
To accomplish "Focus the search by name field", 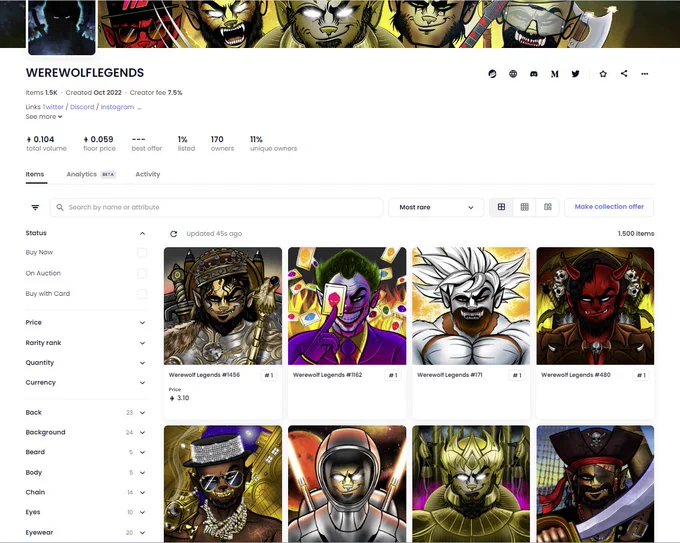I will 217,207.
